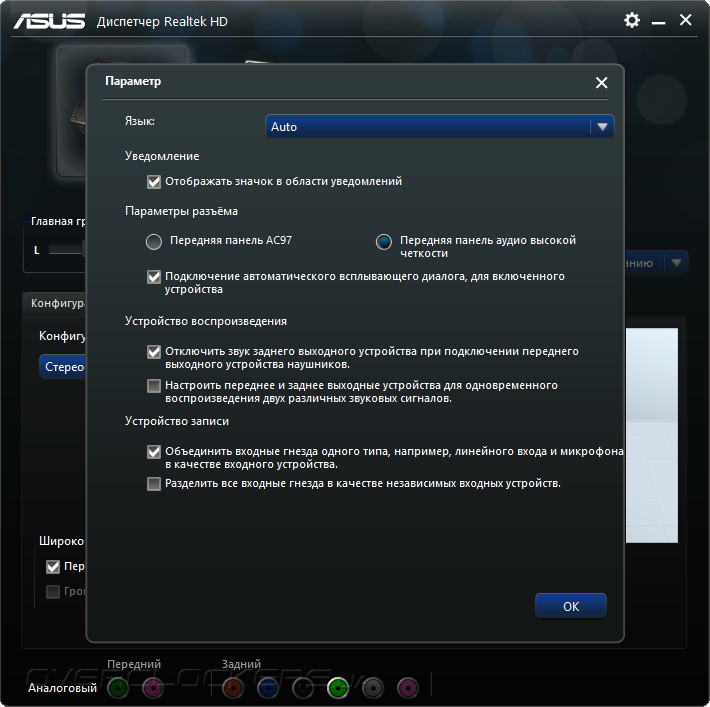Click OK button to confirm settings
The image size is (710, 707).
571,606
